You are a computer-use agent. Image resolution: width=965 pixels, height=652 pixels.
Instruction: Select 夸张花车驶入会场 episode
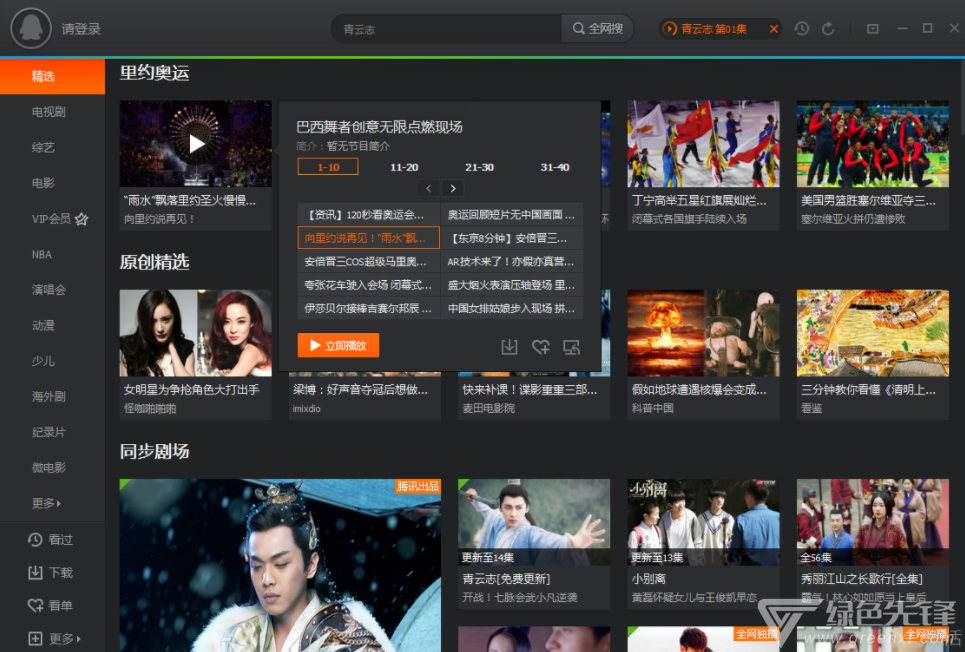369,285
